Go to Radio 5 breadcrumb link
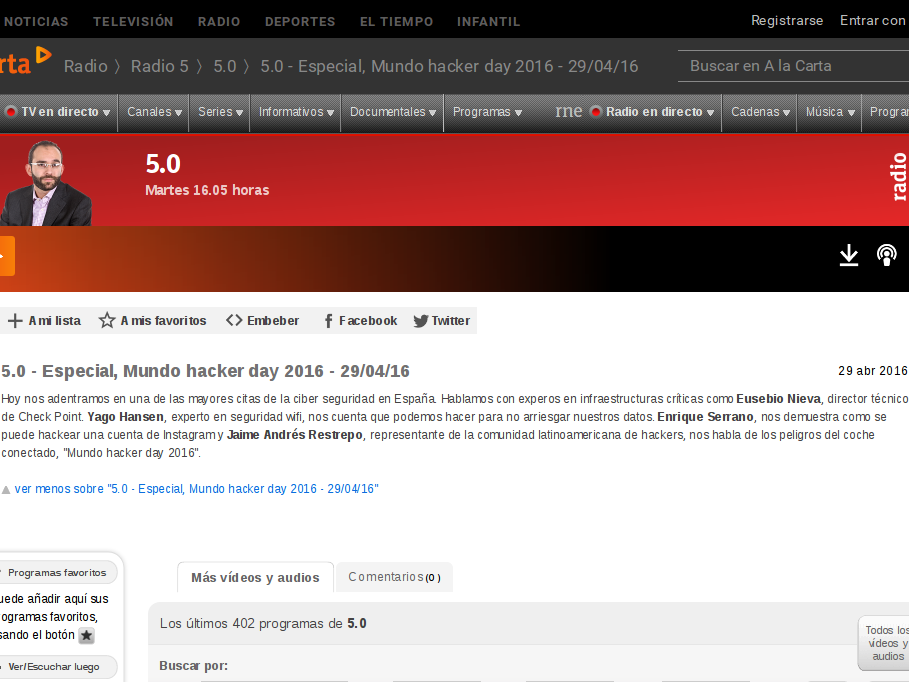909x682 pixels. (159, 66)
